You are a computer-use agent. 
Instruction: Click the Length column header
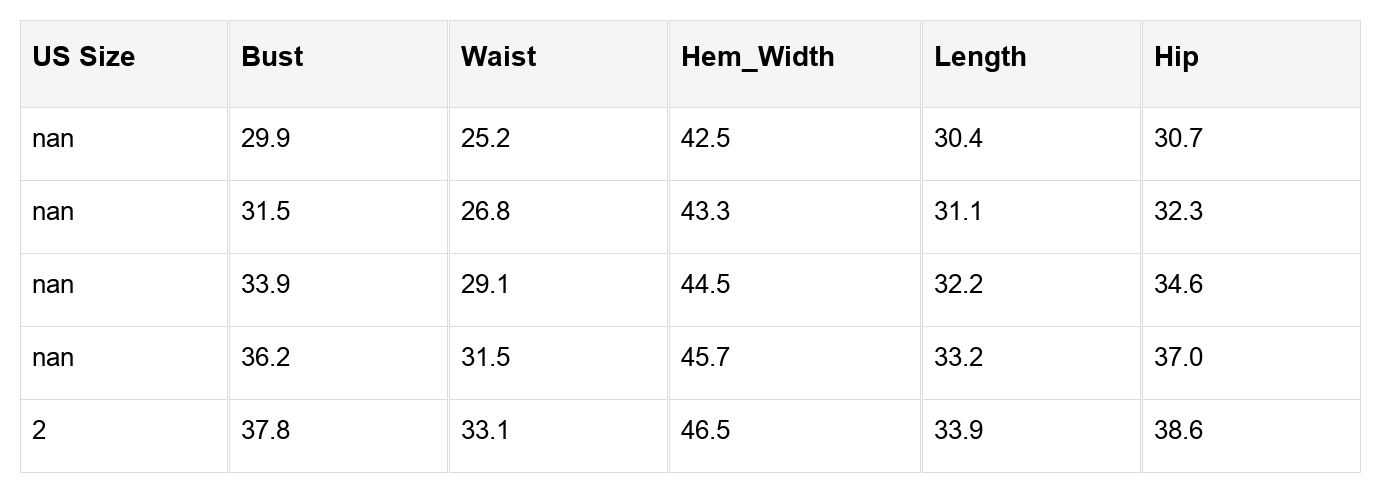point(980,57)
